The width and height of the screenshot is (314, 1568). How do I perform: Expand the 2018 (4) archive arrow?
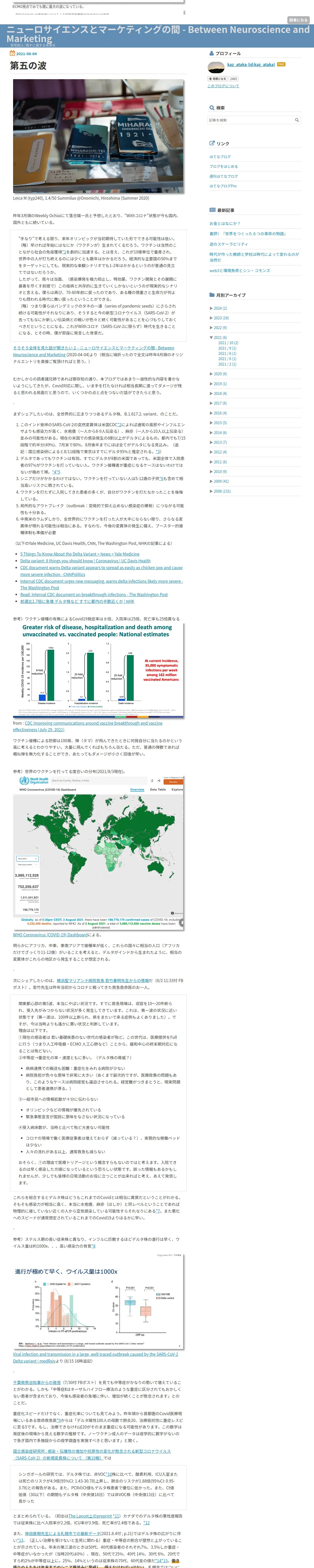[x=212, y=393]
